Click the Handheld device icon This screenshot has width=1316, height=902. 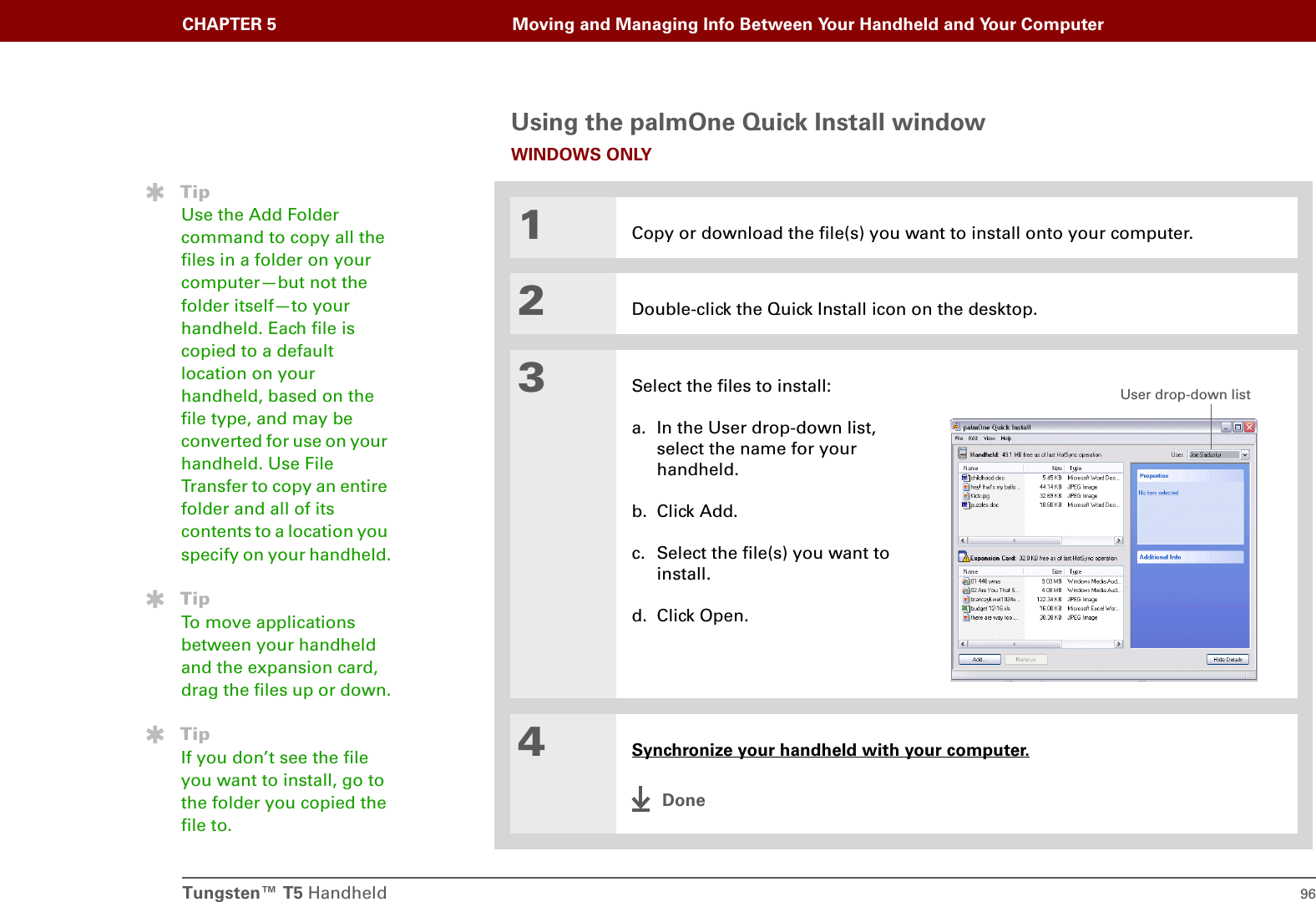[962, 454]
